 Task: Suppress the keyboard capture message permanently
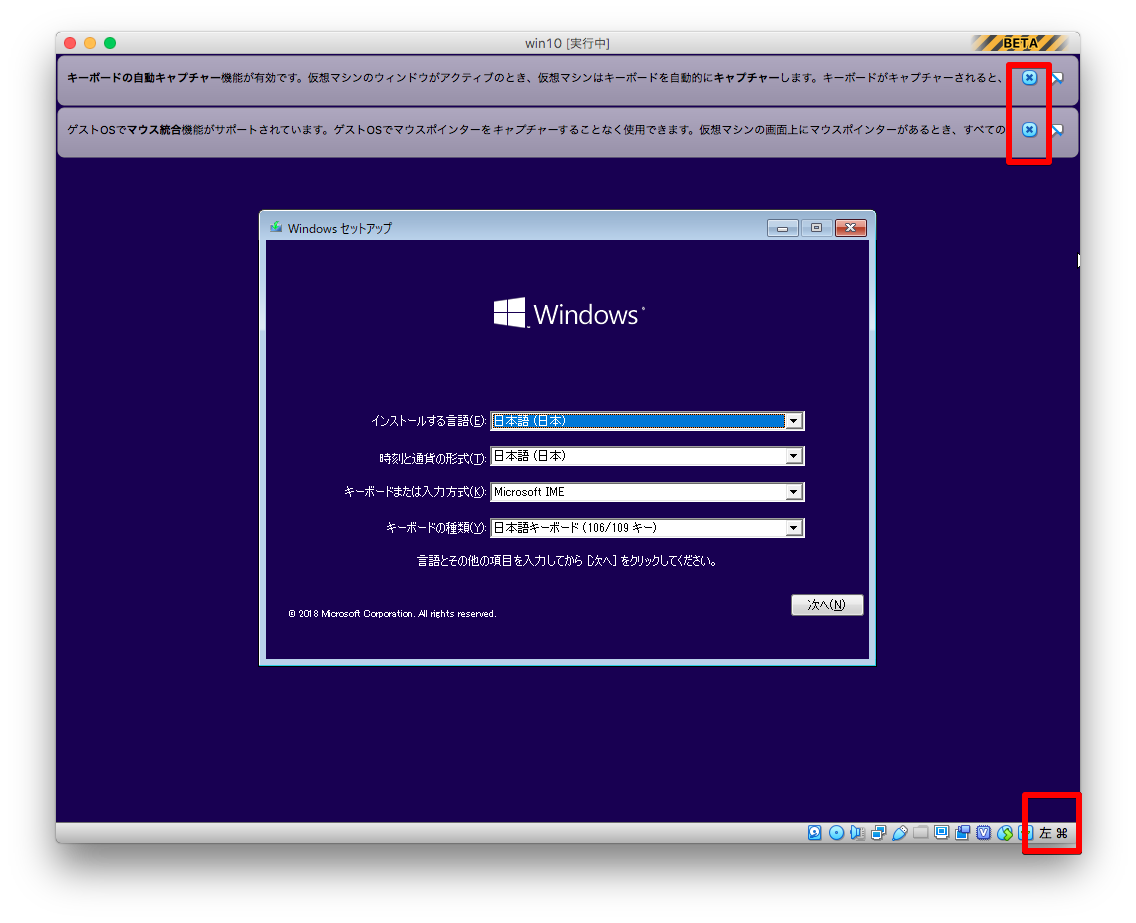pos(1057,78)
